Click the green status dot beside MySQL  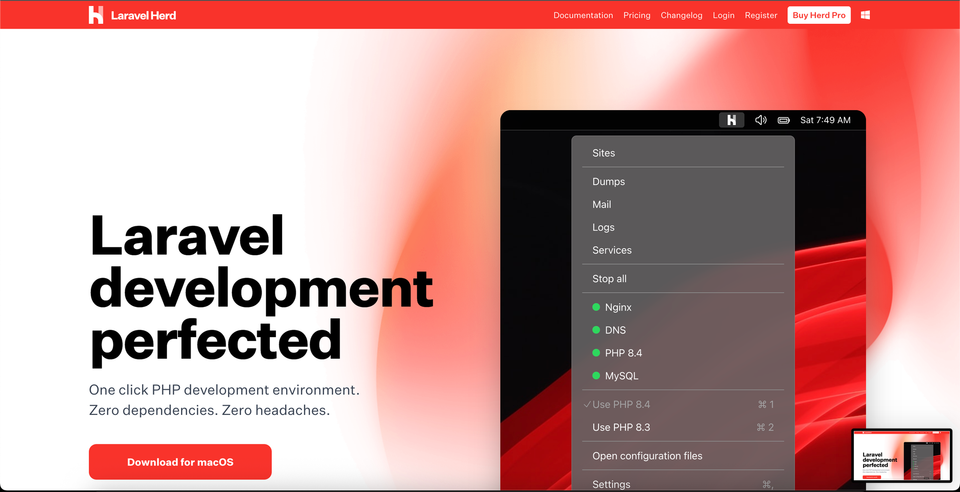click(596, 376)
